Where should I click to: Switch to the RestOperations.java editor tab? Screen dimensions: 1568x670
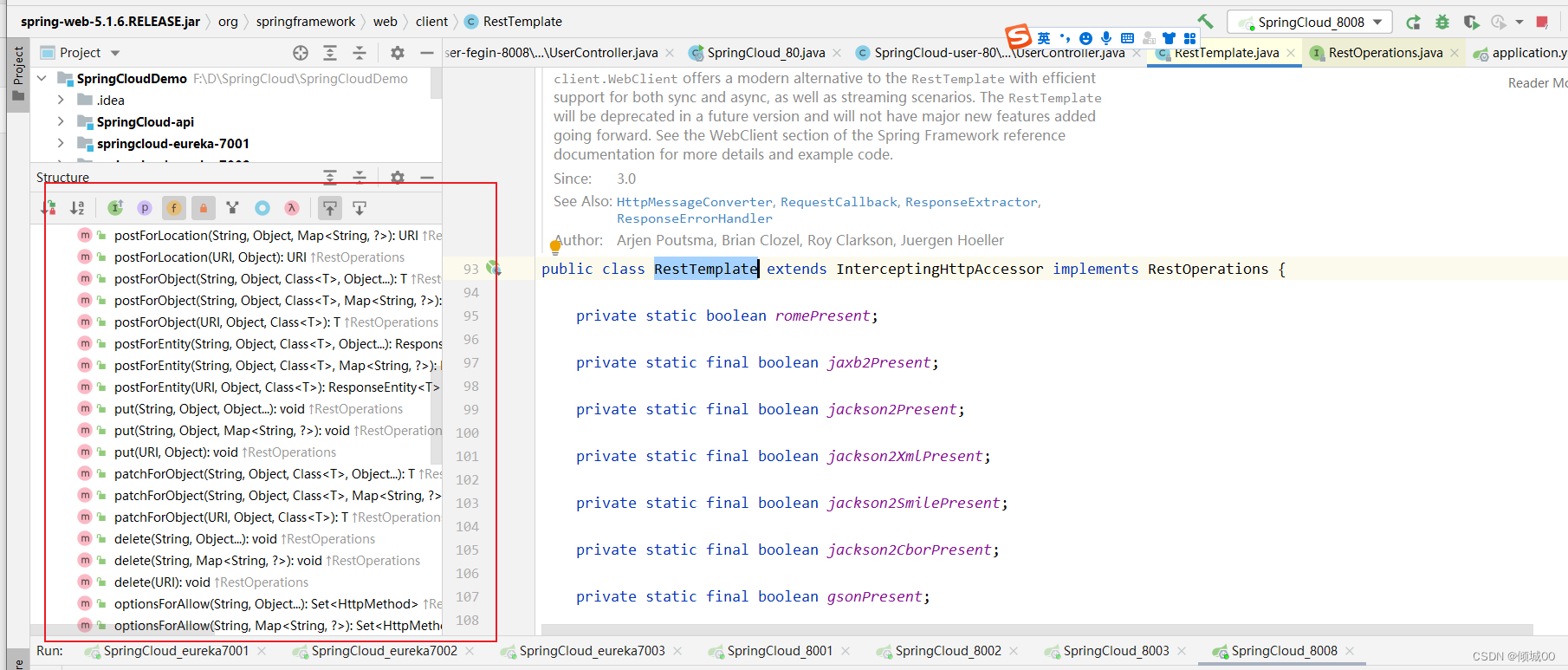point(1385,53)
